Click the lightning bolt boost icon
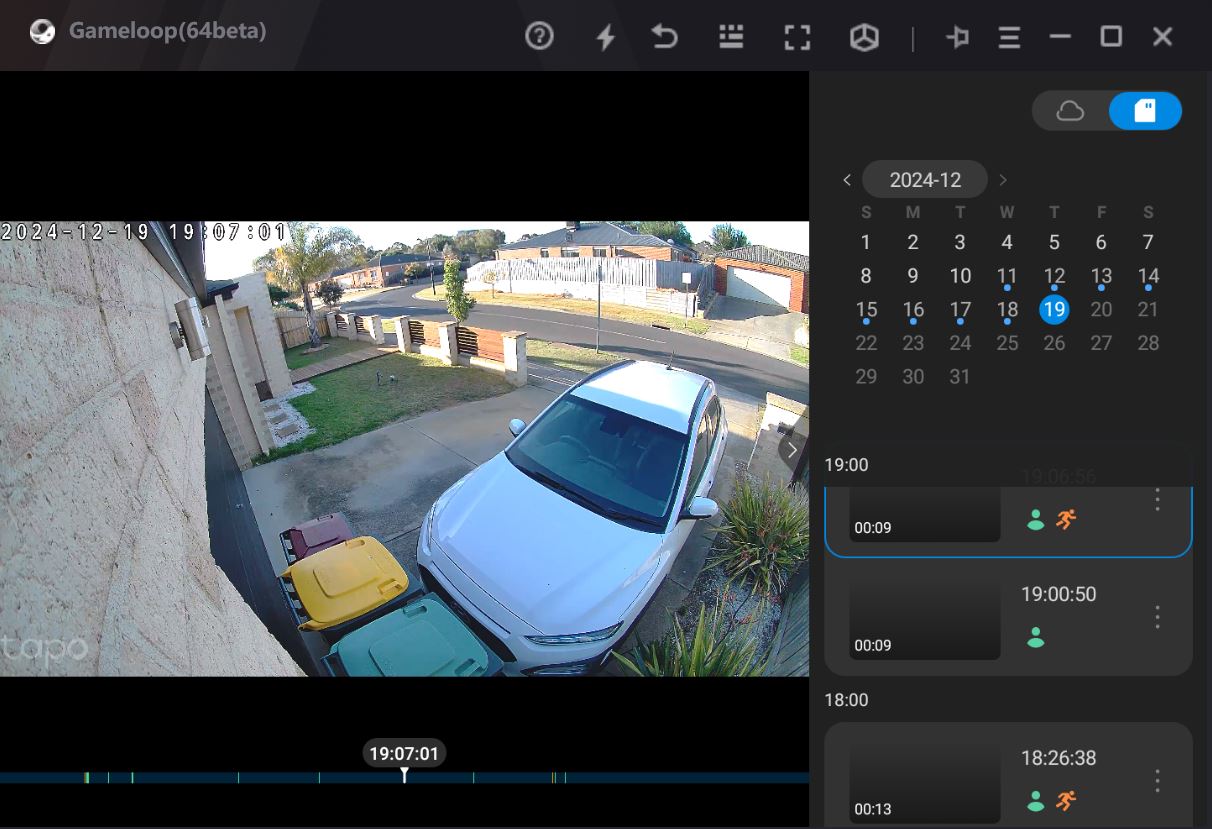This screenshot has width=1212, height=829. tap(605, 37)
